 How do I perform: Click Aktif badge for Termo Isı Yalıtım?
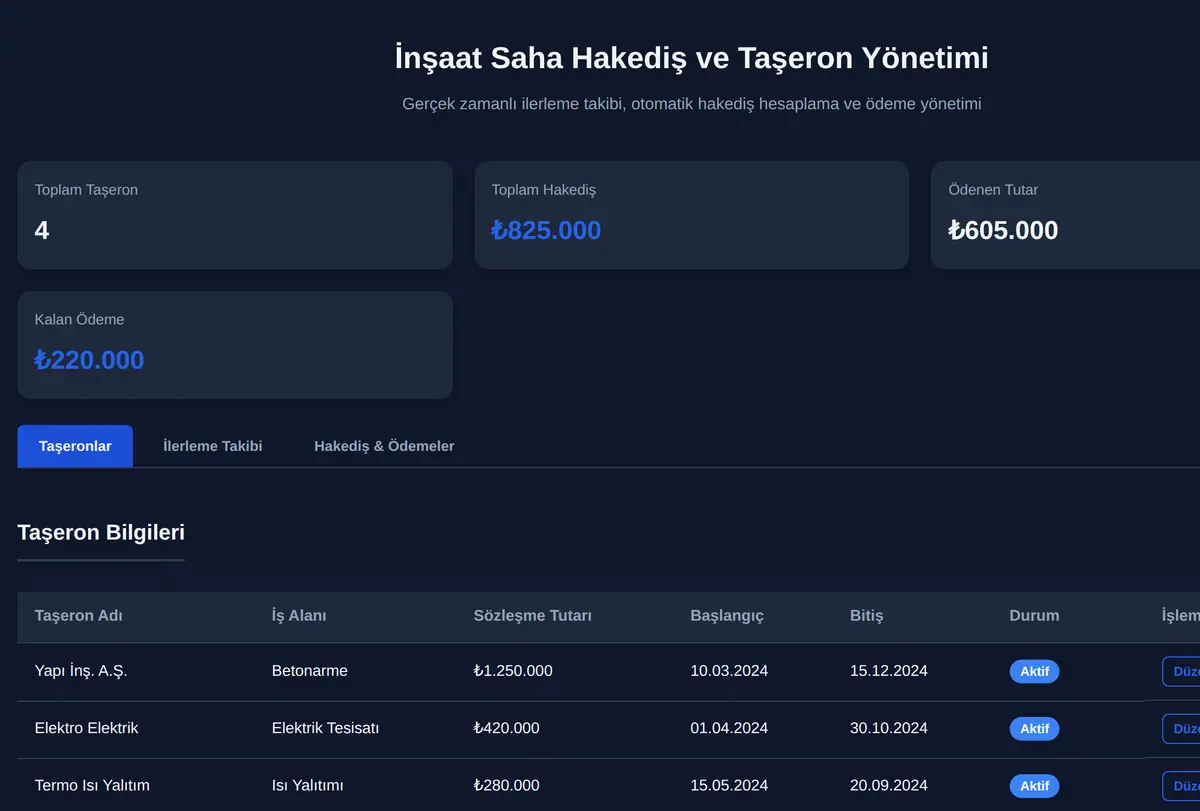(x=1034, y=786)
